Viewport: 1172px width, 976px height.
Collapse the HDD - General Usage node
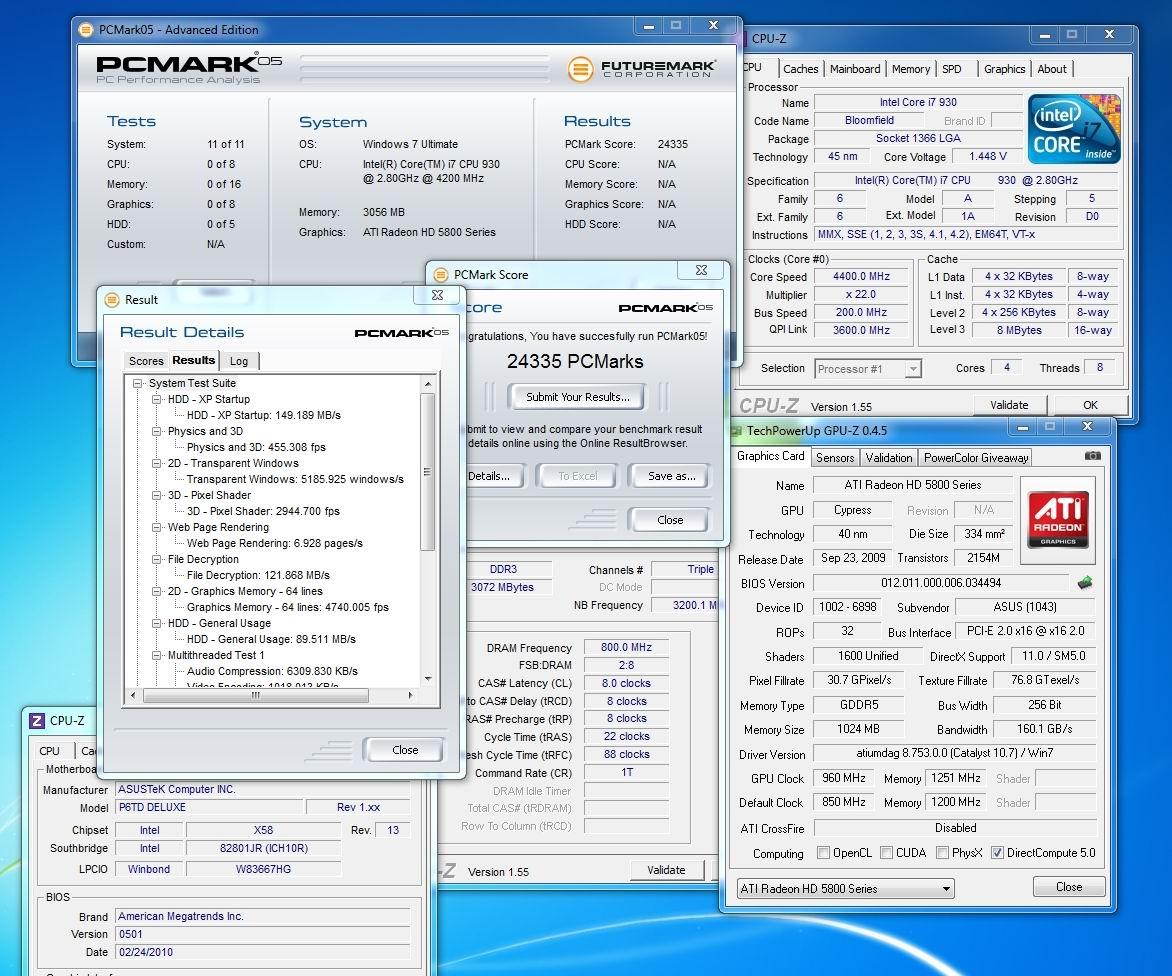click(156, 623)
